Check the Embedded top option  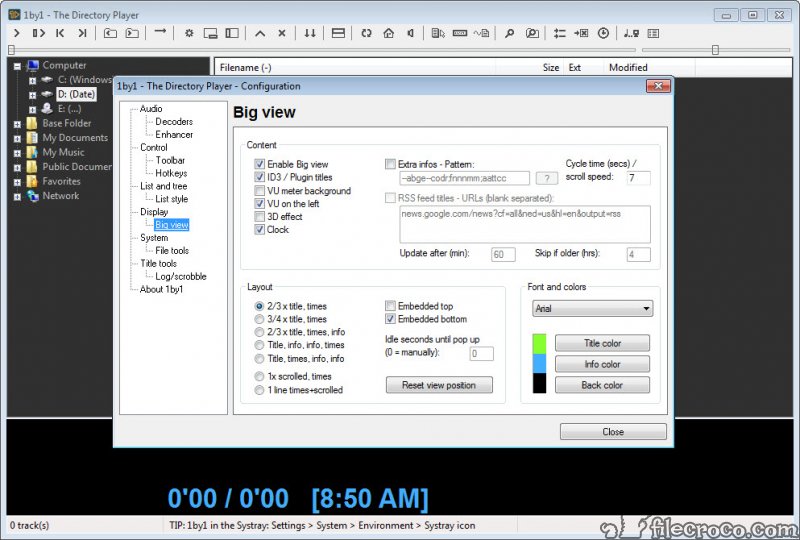(390, 306)
